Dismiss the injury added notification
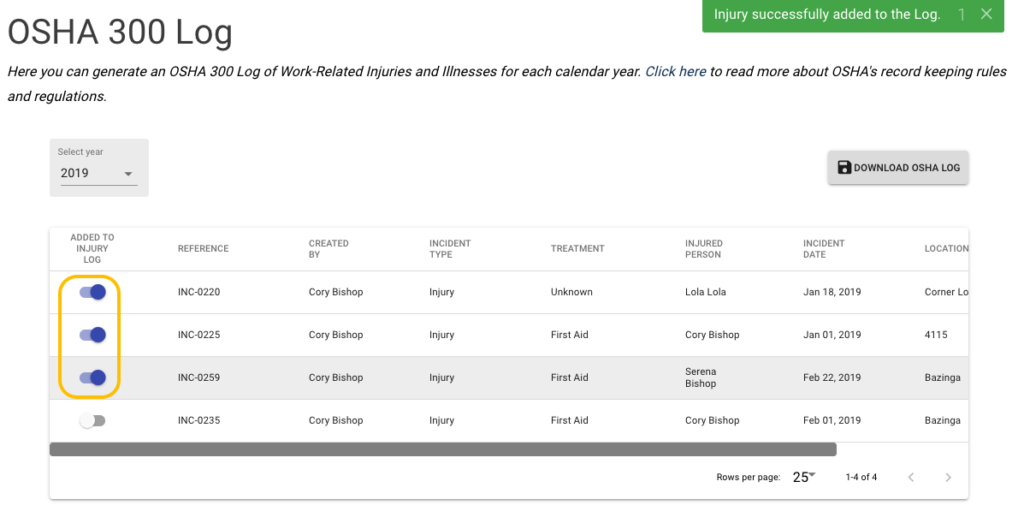The height and width of the screenshot is (523, 1024). [986, 15]
